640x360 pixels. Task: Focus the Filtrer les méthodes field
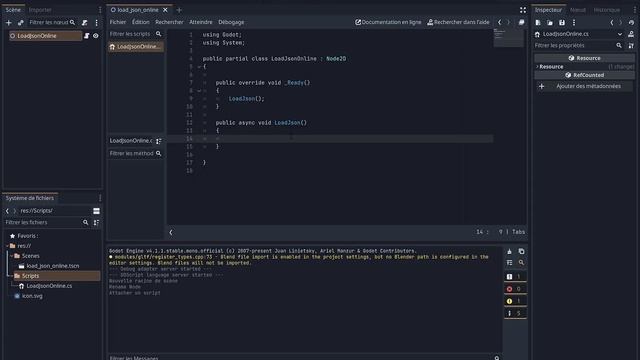click(135, 153)
